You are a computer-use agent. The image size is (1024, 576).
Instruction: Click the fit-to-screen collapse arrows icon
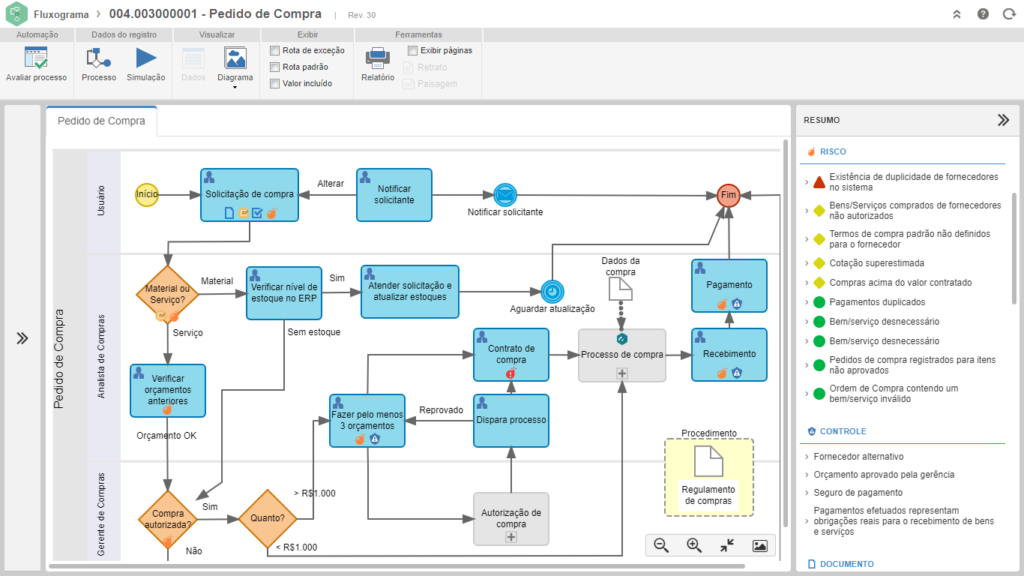point(727,545)
